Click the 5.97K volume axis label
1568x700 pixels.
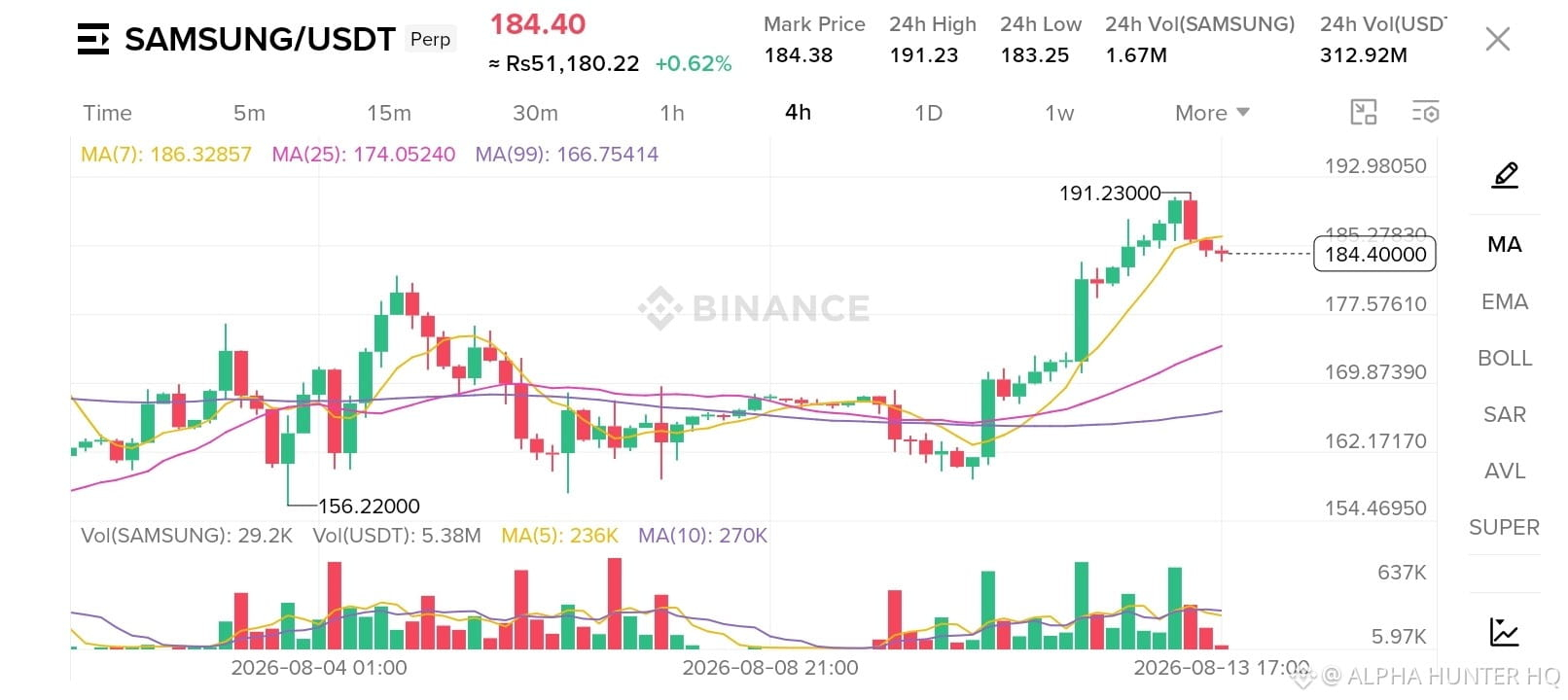point(1399,637)
